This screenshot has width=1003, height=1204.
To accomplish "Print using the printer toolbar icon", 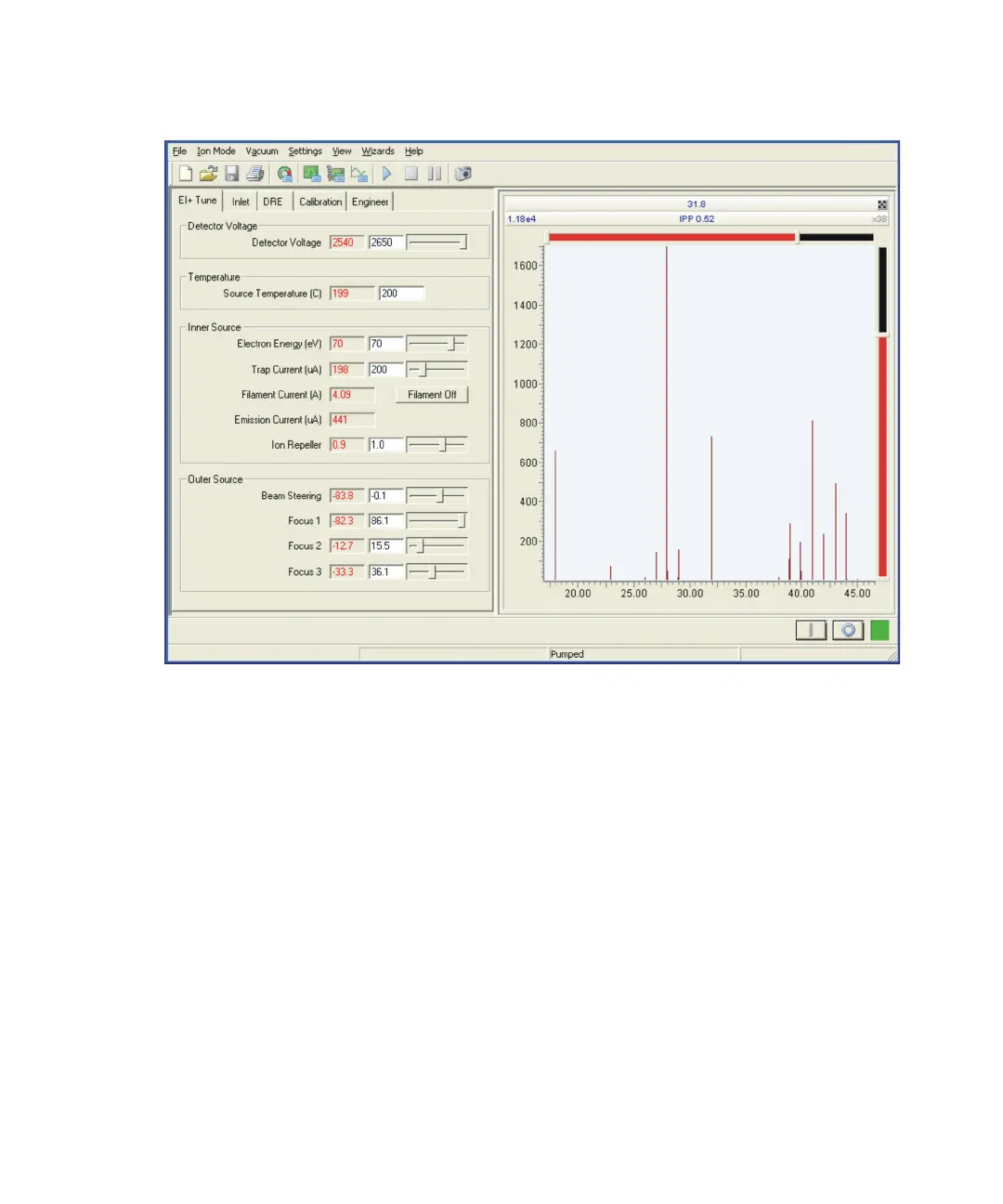I will pos(255,174).
